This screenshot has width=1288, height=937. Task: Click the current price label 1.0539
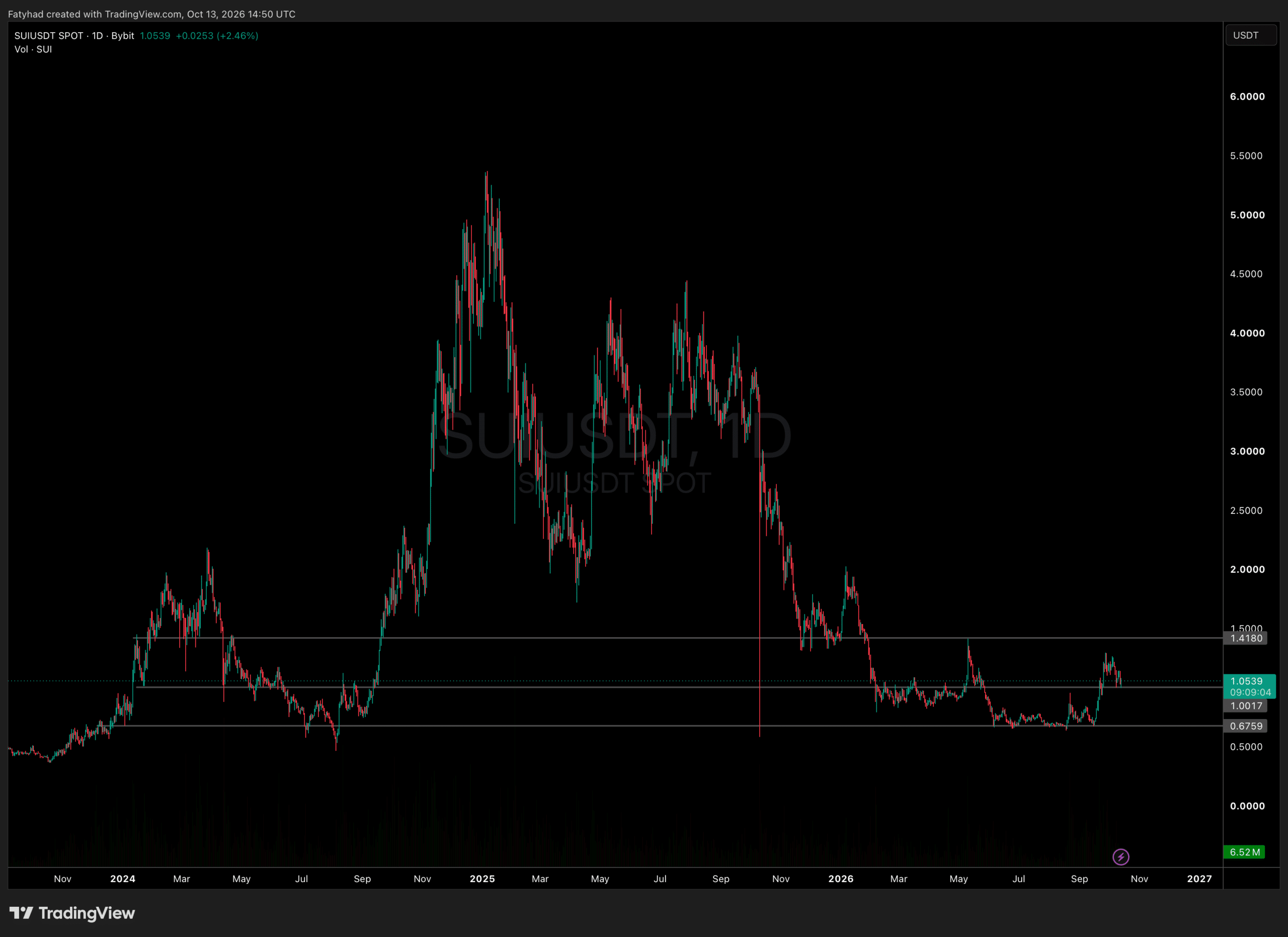pos(1246,681)
